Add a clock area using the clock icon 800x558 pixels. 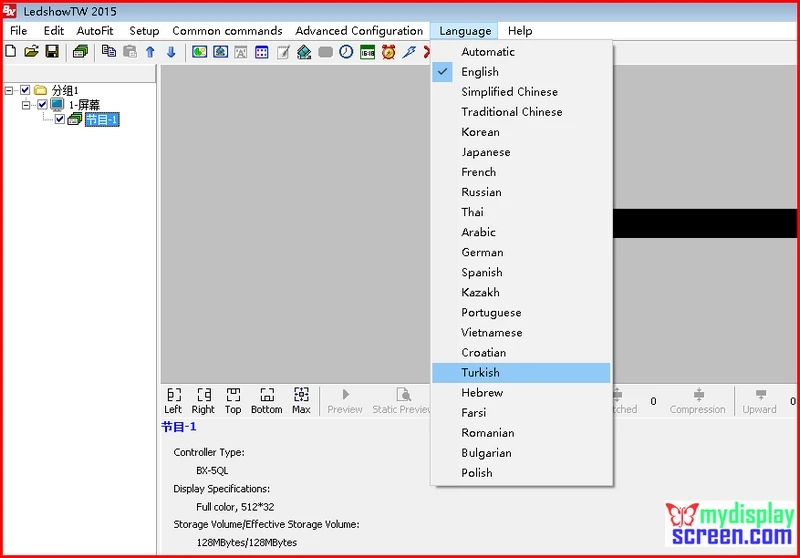[x=346, y=52]
